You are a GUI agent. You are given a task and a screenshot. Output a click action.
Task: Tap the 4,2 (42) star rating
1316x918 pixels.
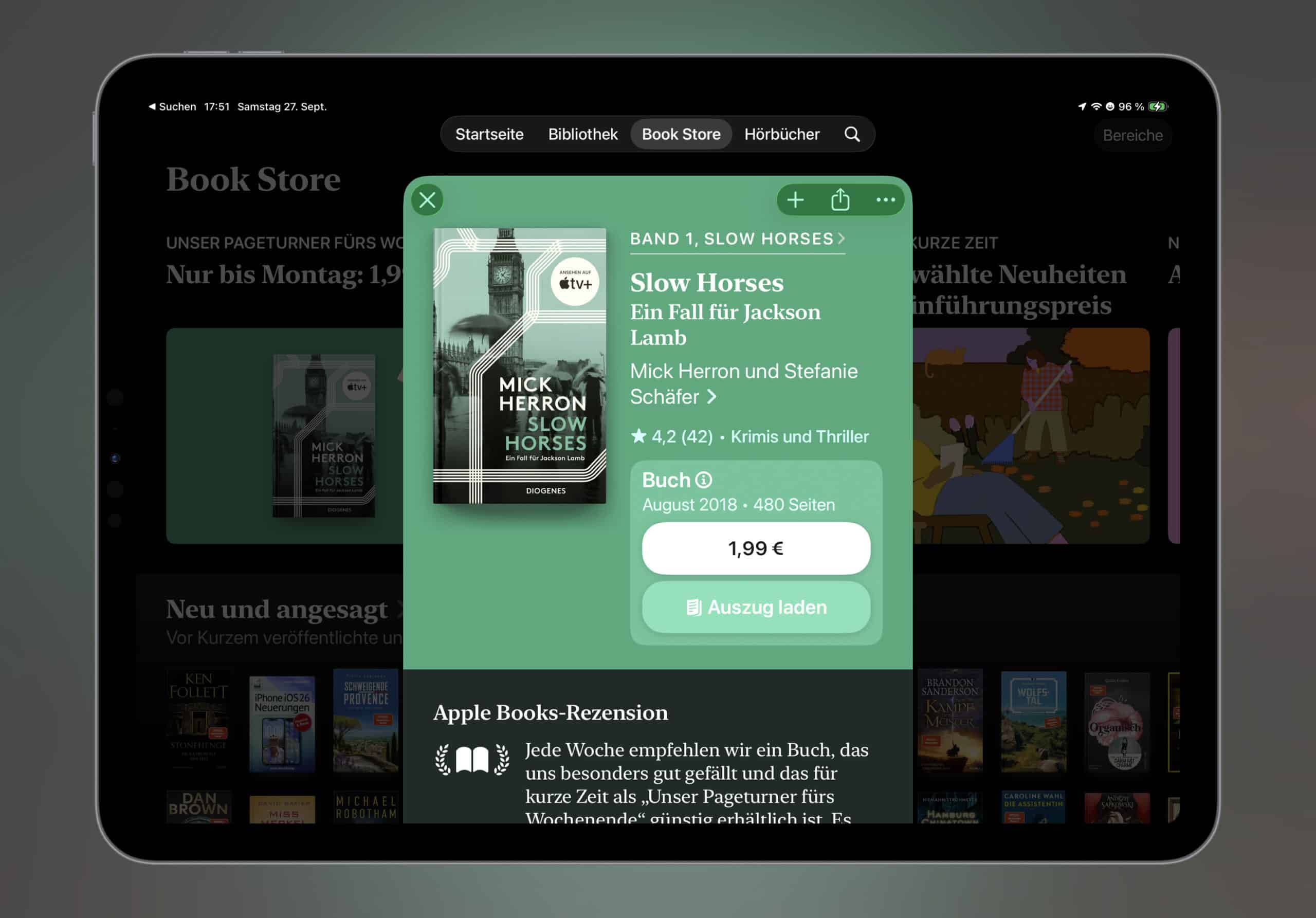coord(672,437)
